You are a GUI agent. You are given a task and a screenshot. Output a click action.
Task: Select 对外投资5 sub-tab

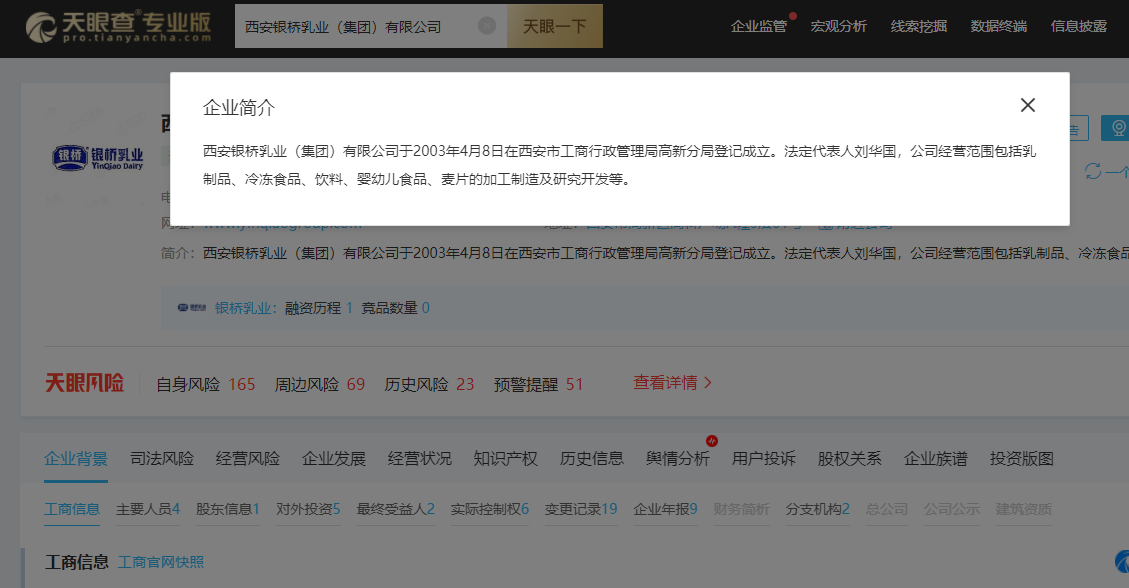[308, 509]
